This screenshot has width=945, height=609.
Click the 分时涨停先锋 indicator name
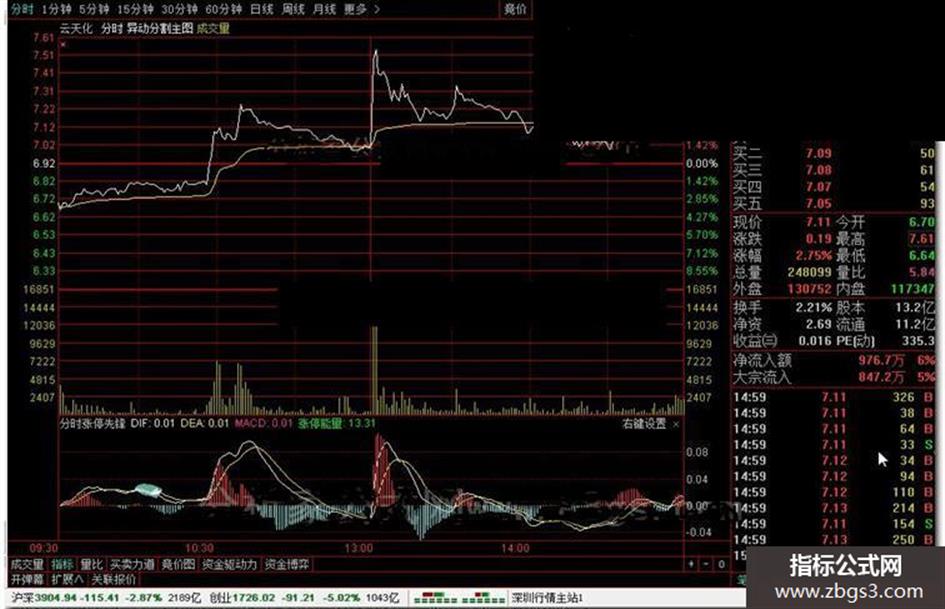click(x=92, y=423)
